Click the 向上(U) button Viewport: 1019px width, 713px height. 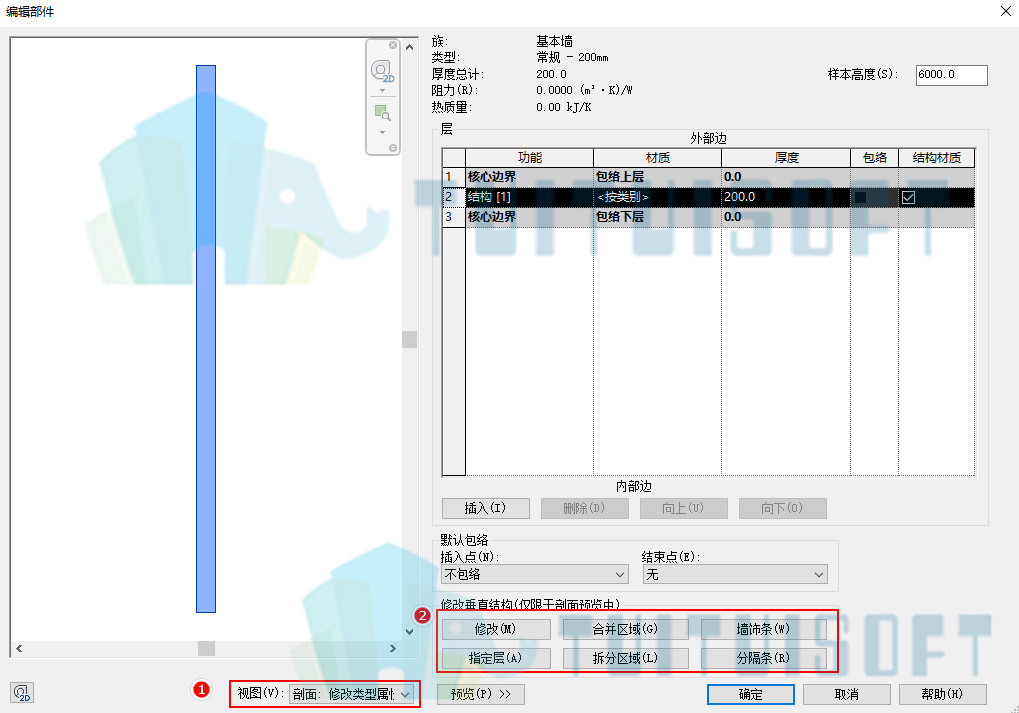[x=684, y=508]
